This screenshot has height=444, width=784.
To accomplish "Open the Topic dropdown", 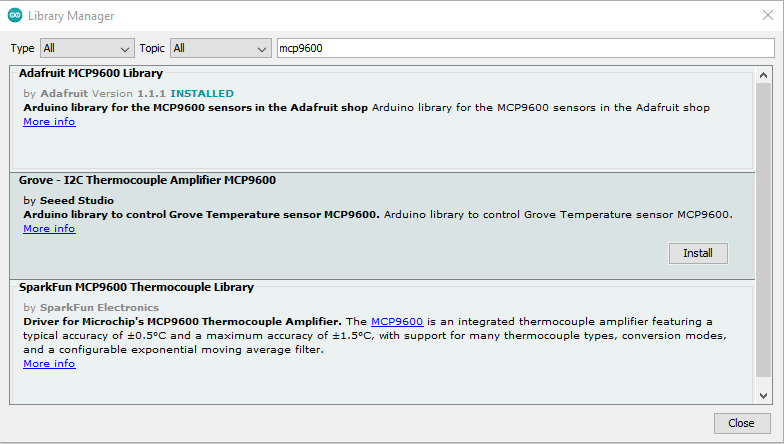I will click(x=220, y=48).
